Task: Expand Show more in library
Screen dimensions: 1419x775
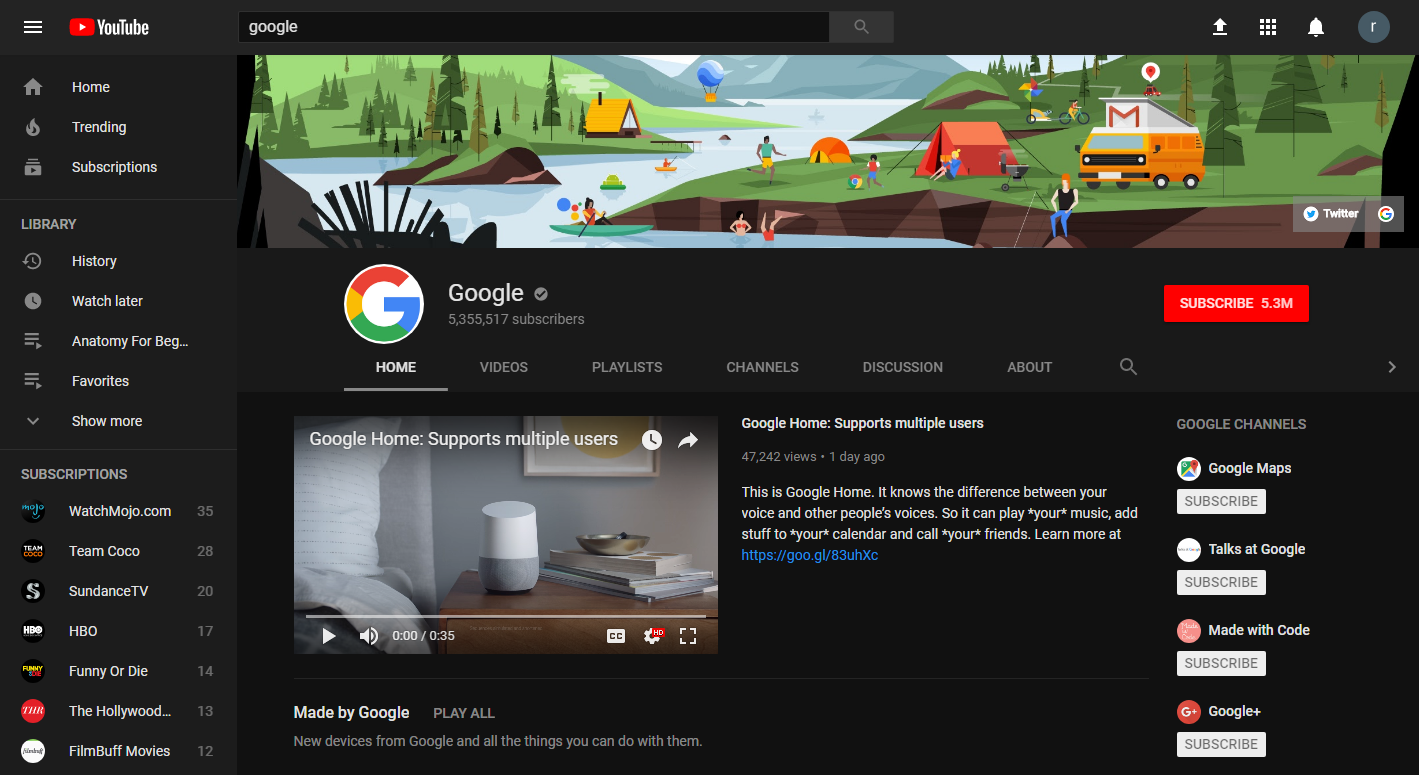Action: [x=118, y=421]
